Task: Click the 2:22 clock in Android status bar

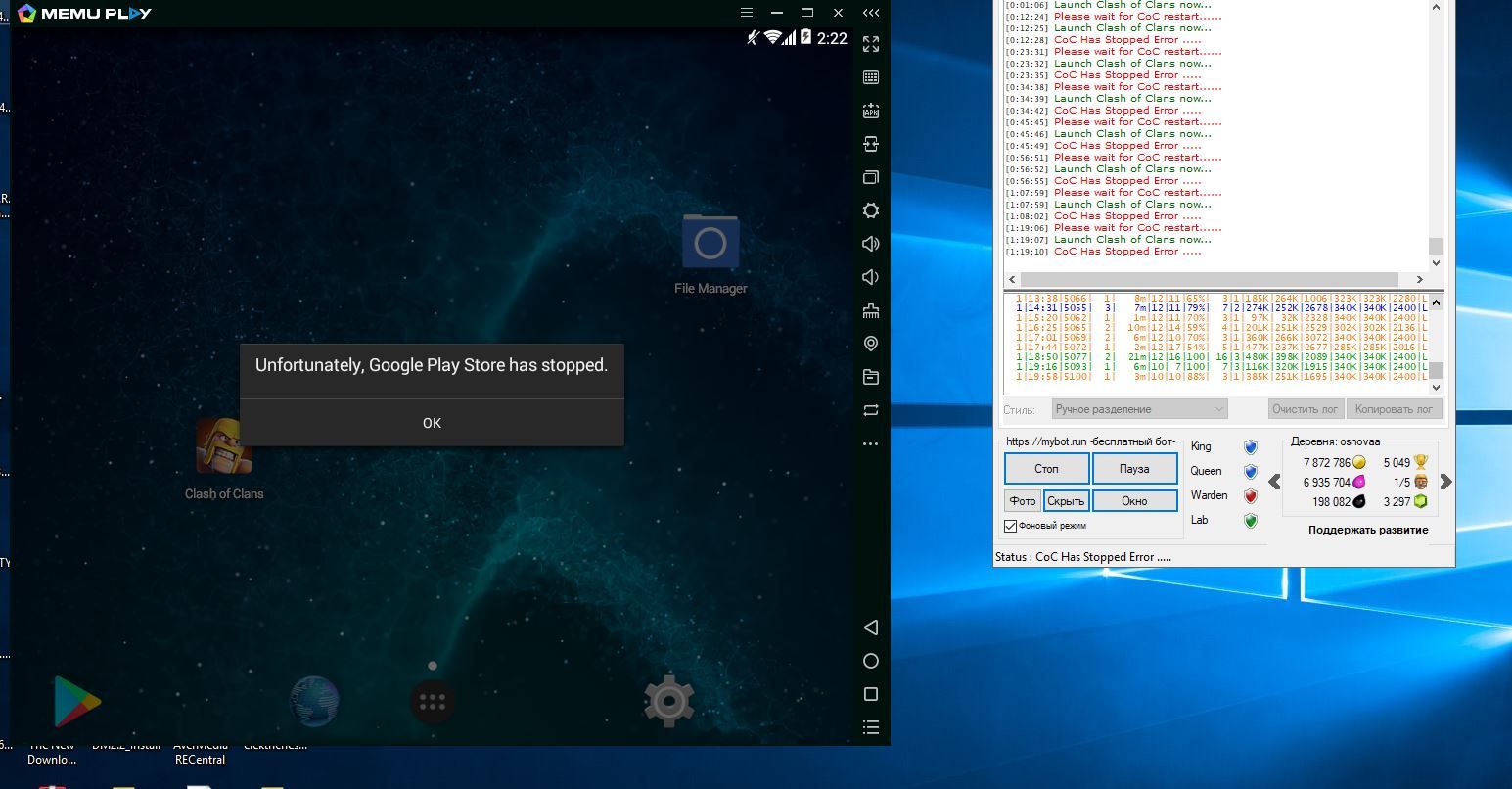Action: (832, 38)
